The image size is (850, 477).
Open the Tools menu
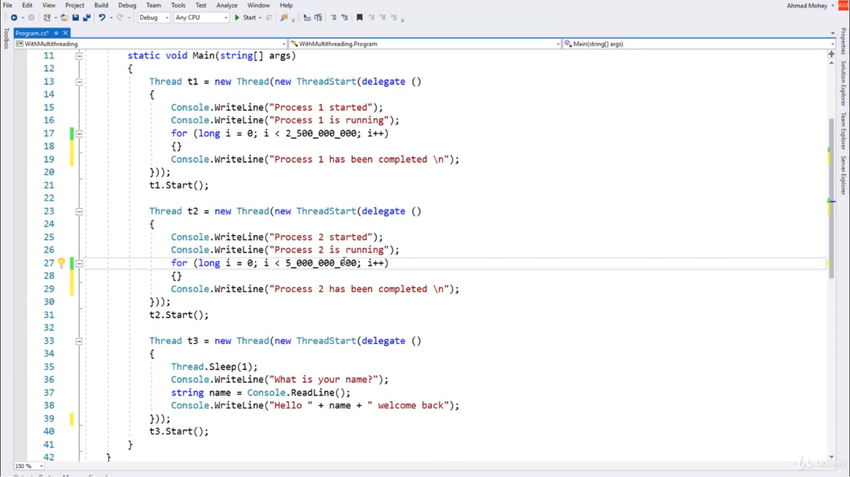tap(178, 5)
